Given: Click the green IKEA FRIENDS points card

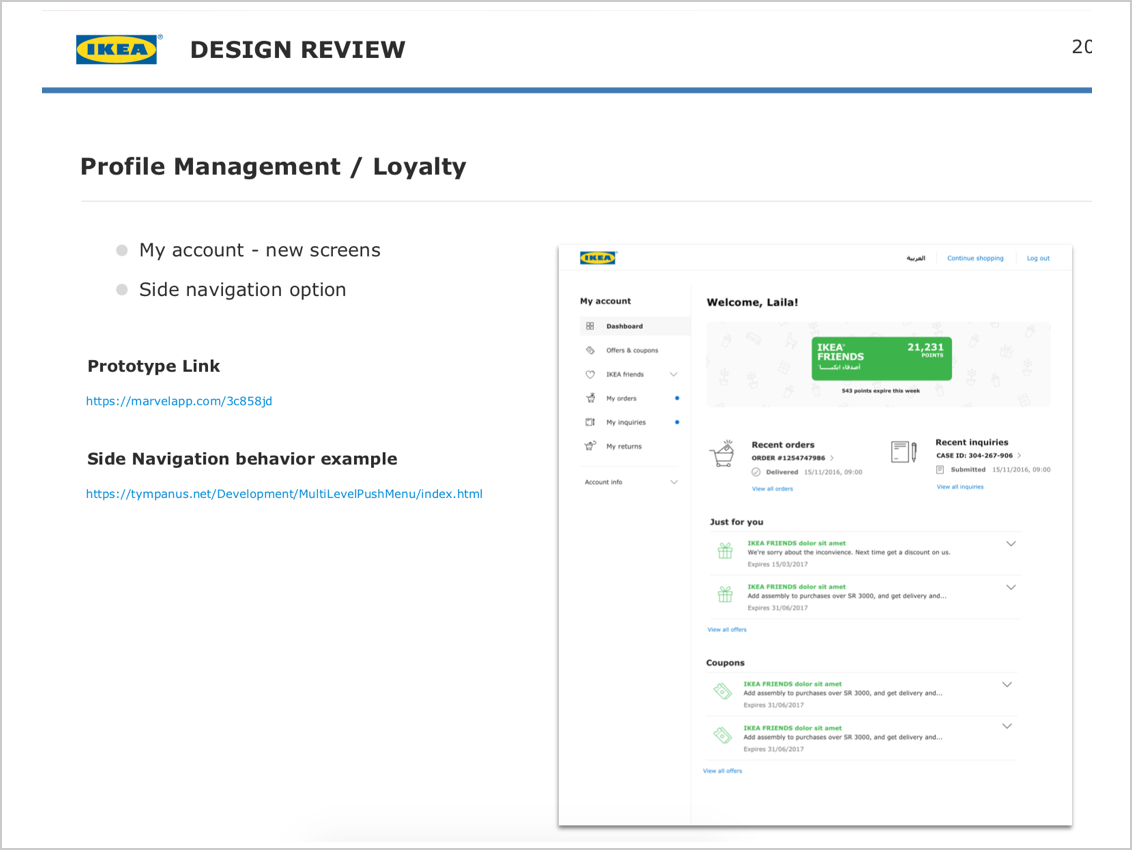Looking at the screenshot, I should tap(881, 357).
